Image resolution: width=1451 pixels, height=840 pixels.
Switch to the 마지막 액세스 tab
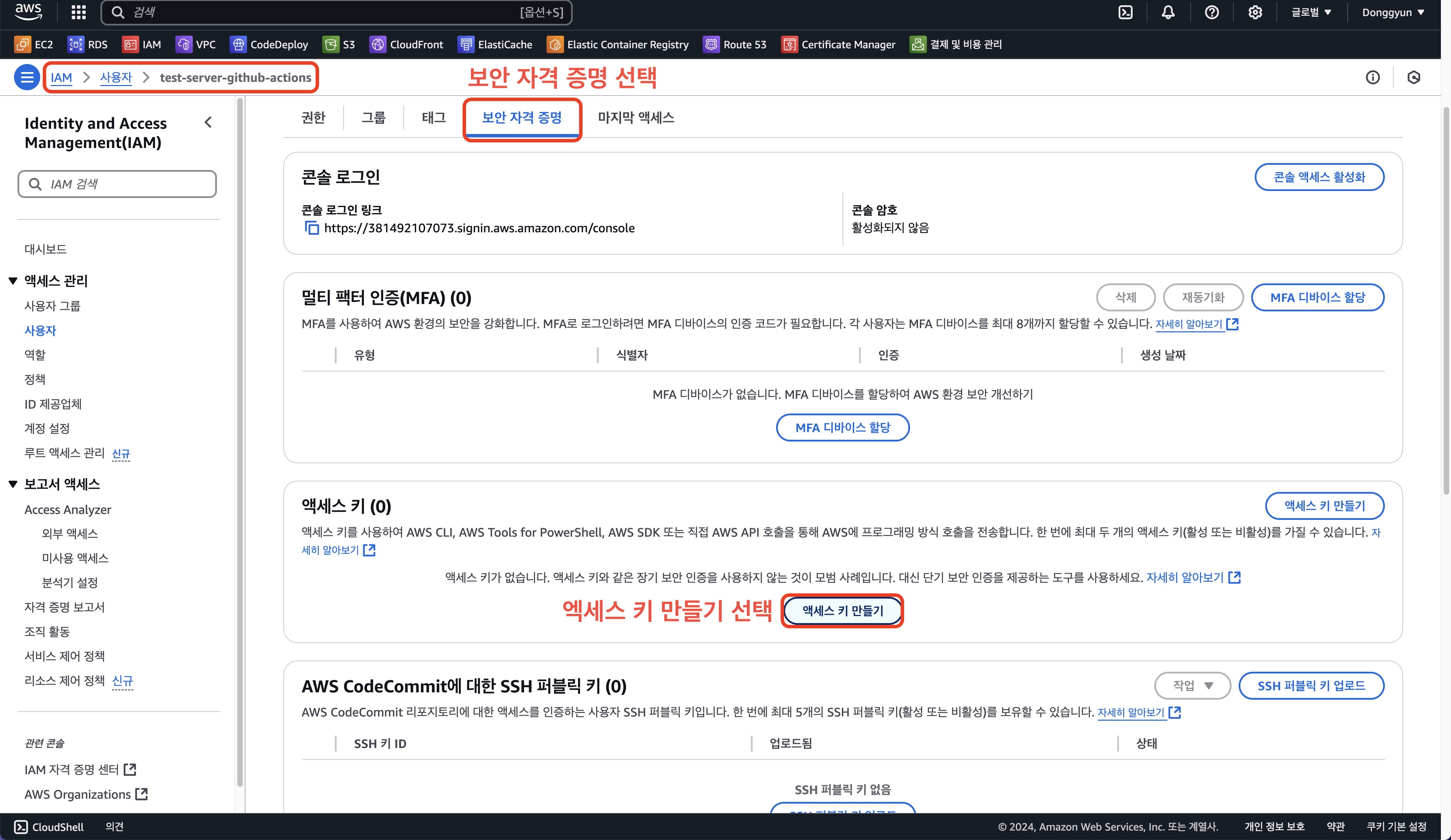(636, 118)
